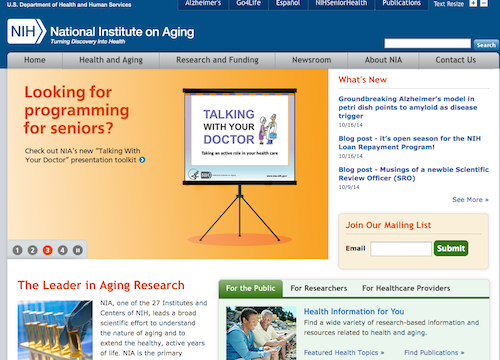500x360 pixels.
Task: Increase text size with plus icon
Action: click(x=473, y=3)
